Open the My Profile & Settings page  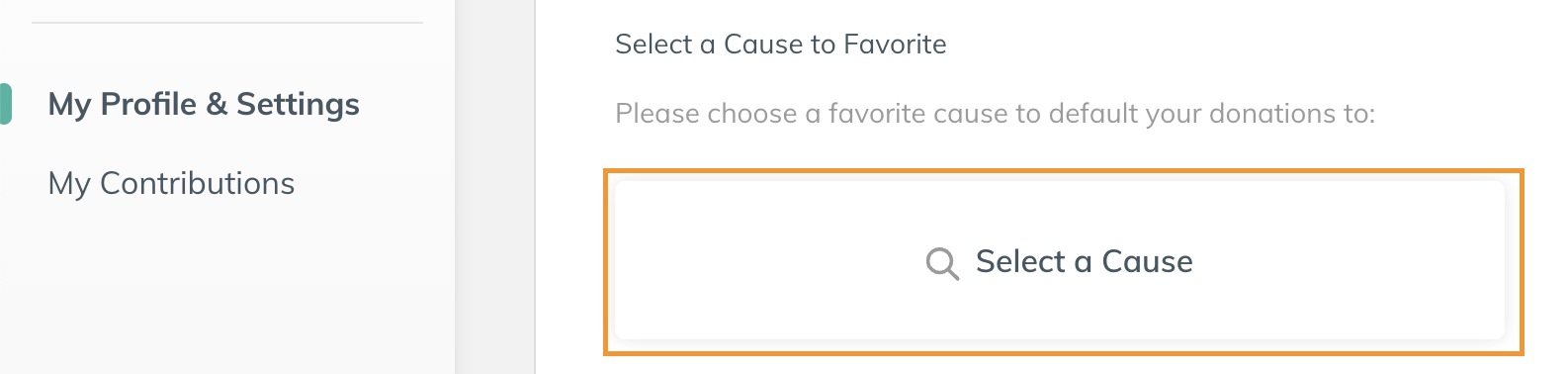204,104
